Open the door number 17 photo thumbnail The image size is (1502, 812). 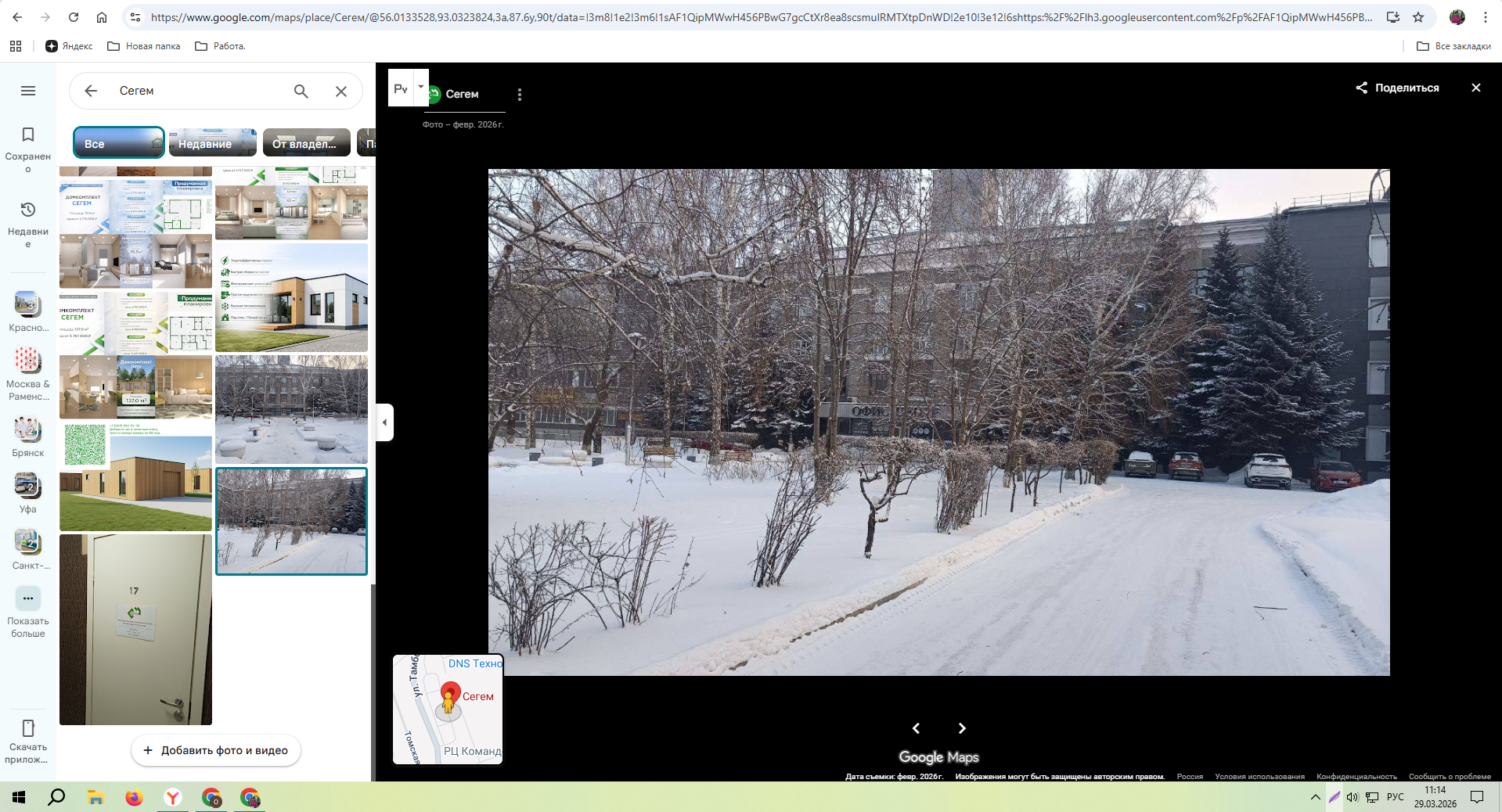tap(135, 630)
